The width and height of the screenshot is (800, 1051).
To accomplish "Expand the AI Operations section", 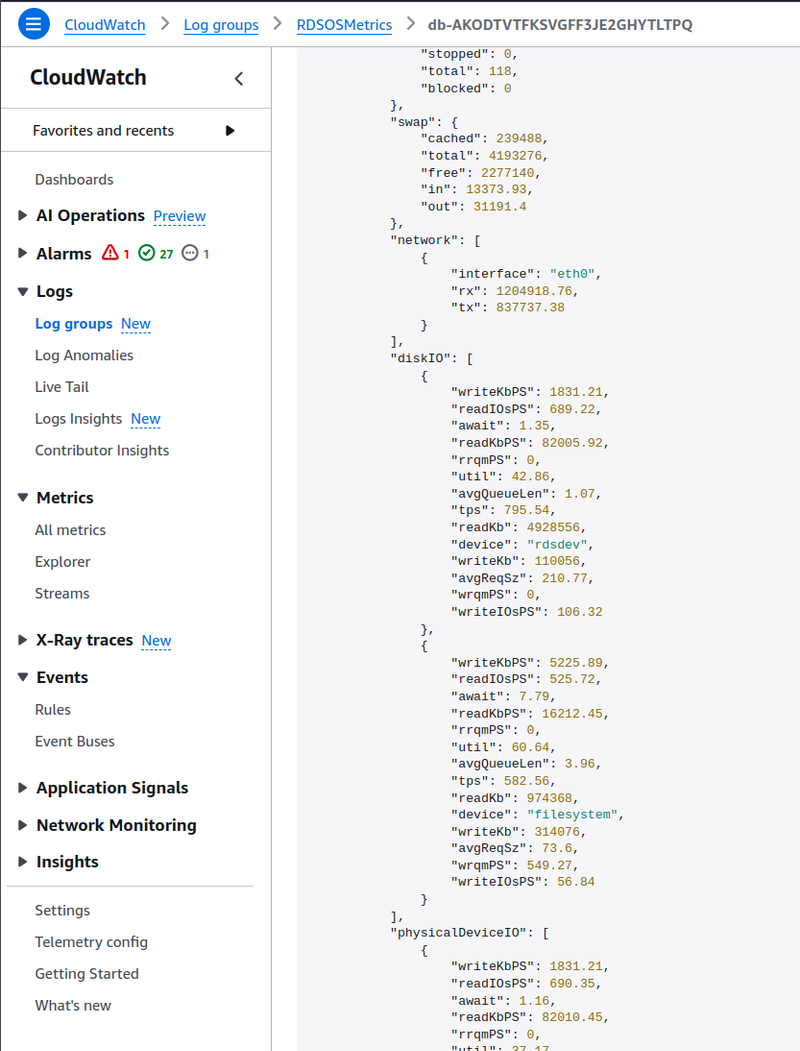I will [22, 215].
